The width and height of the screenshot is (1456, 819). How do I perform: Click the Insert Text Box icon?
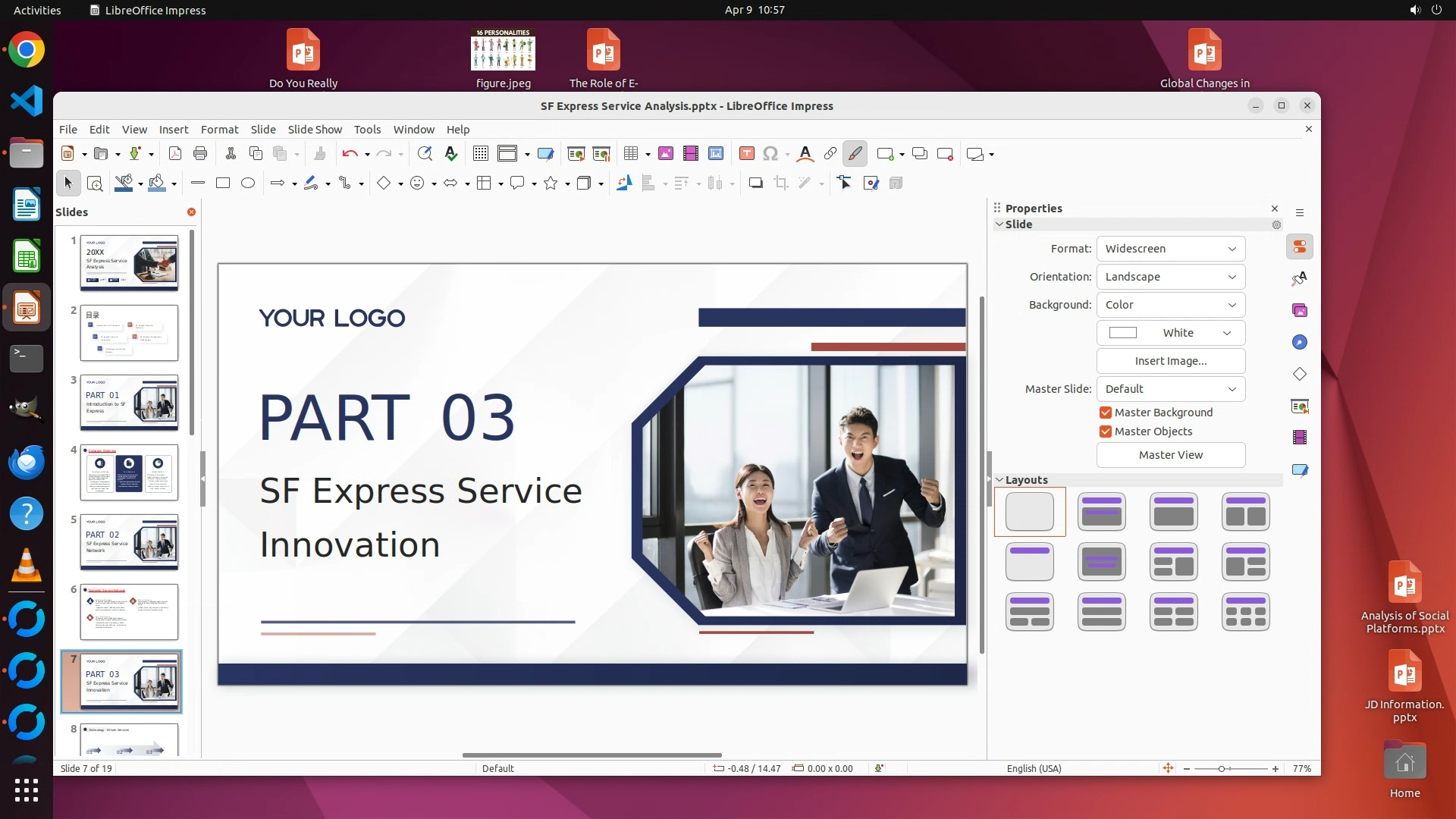746,154
